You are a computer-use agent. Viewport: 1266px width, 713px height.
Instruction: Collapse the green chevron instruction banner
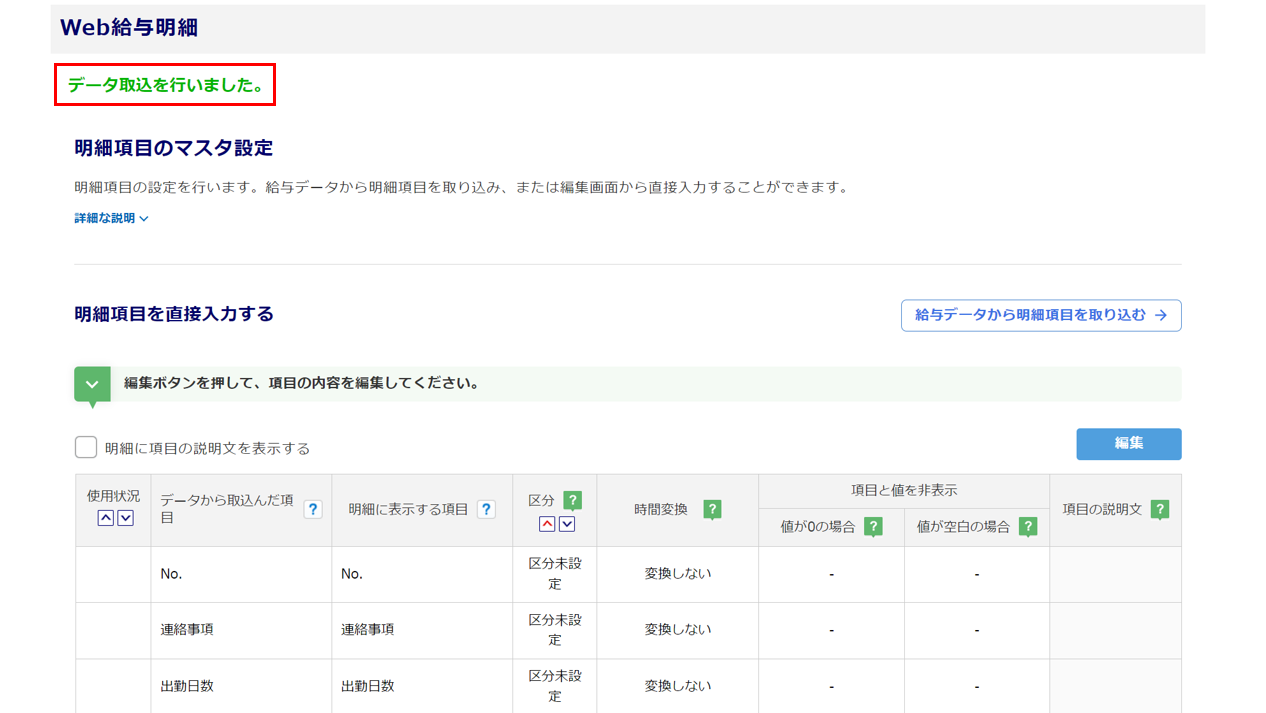[92, 384]
